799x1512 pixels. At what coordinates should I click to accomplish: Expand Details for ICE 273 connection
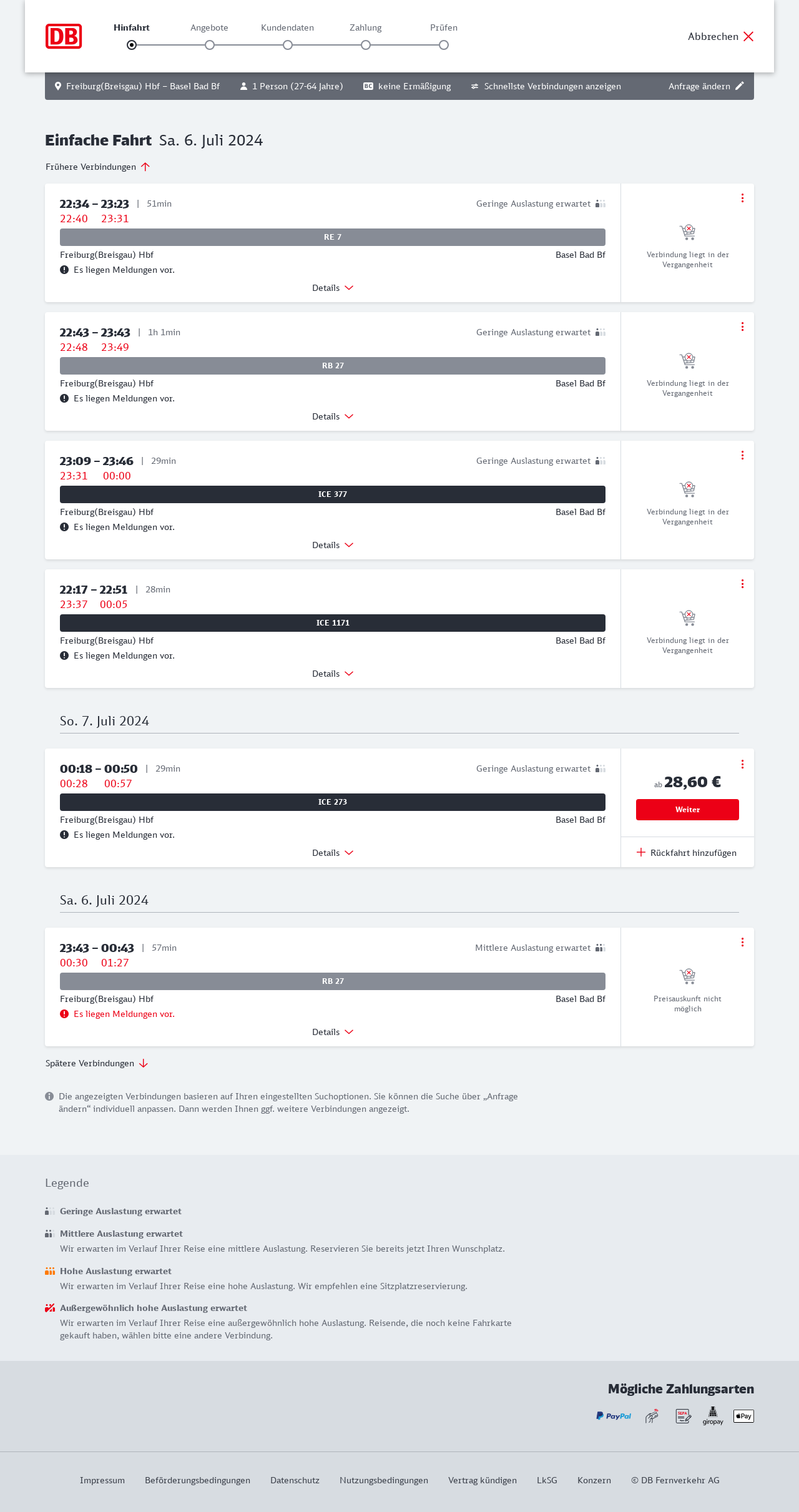pyautogui.click(x=332, y=853)
